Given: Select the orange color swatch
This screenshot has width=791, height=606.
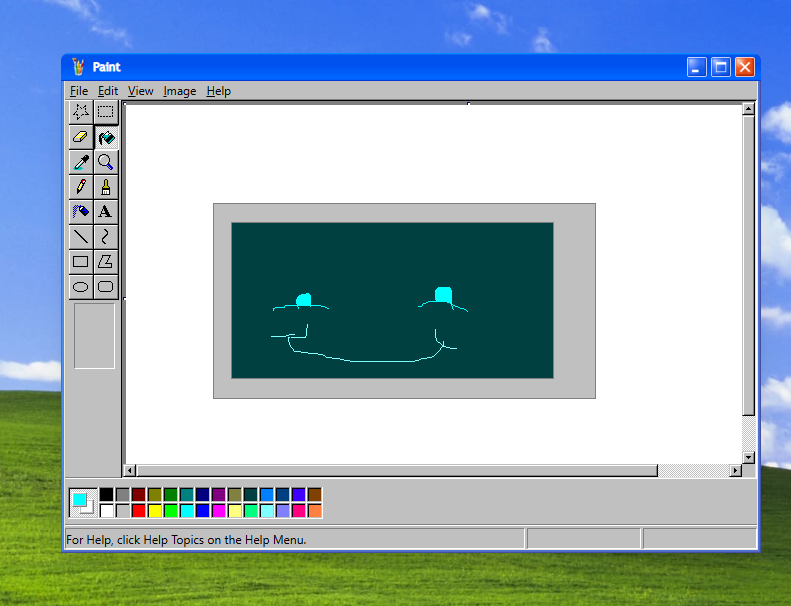Looking at the screenshot, I should coord(315,511).
